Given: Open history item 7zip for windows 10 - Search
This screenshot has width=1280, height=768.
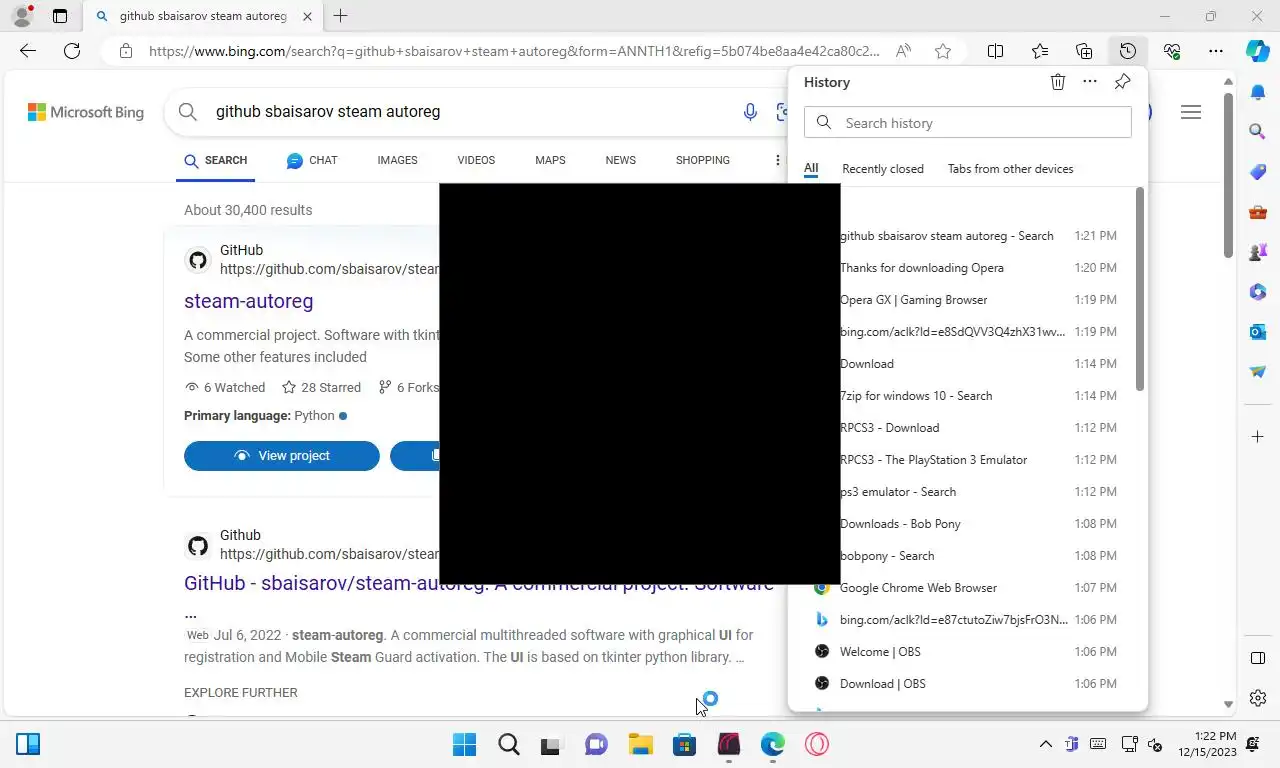Looking at the screenshot, I should point(967,396).
